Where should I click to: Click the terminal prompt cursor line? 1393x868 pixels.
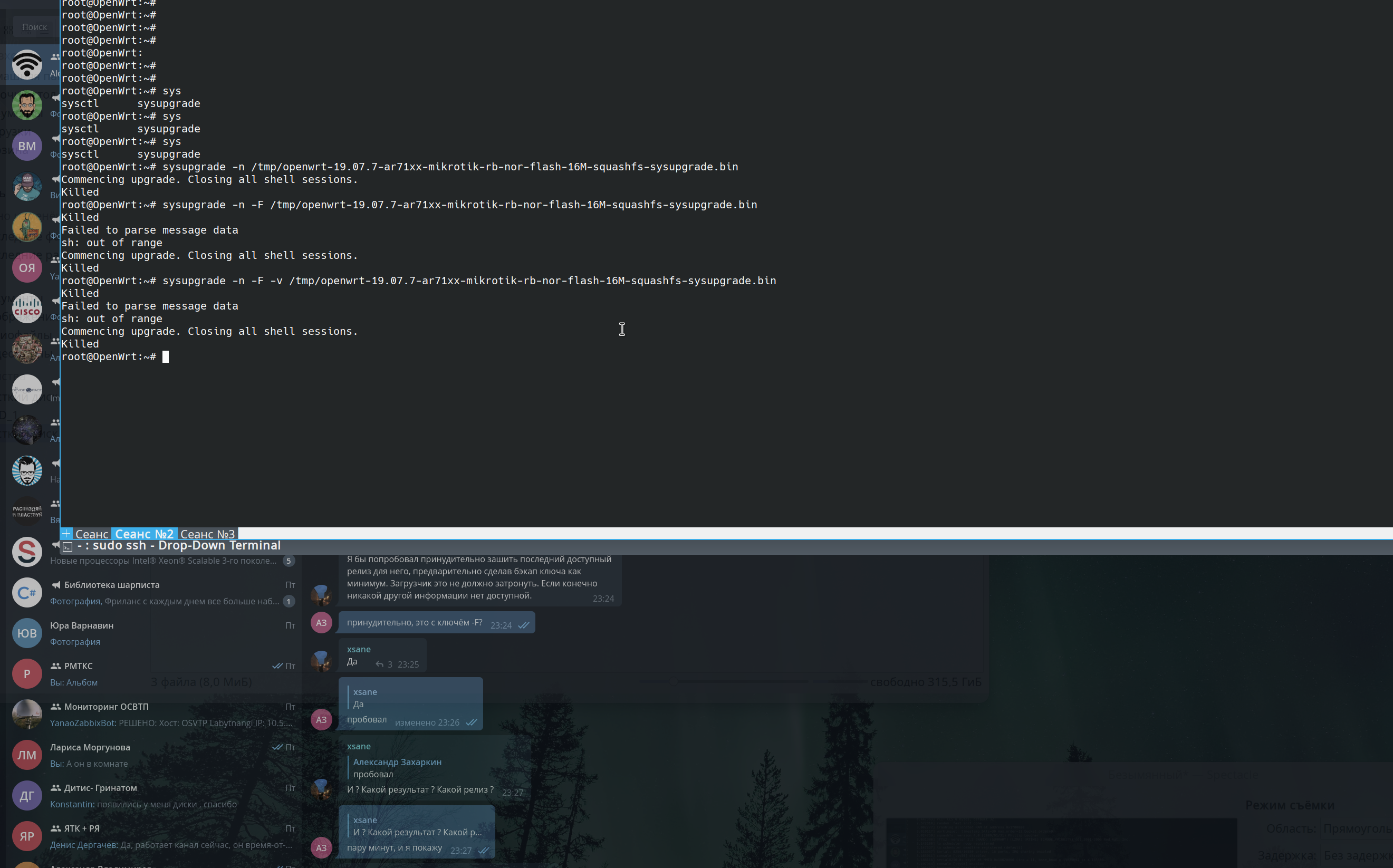[115, 356]
